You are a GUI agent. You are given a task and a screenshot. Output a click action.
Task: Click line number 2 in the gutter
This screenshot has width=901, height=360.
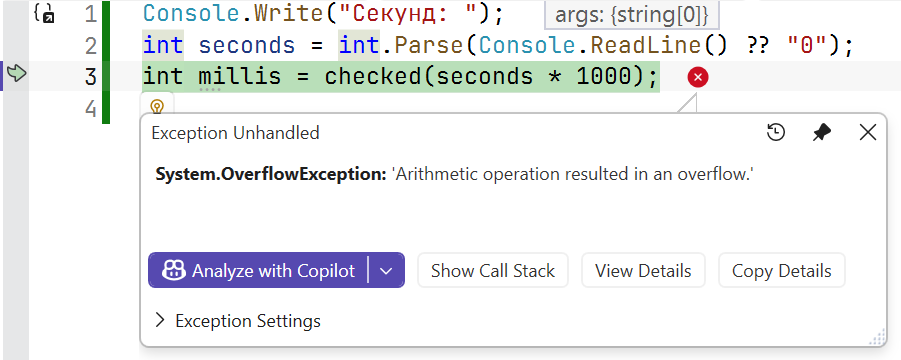pyautogui.click(x=90, y=45)
